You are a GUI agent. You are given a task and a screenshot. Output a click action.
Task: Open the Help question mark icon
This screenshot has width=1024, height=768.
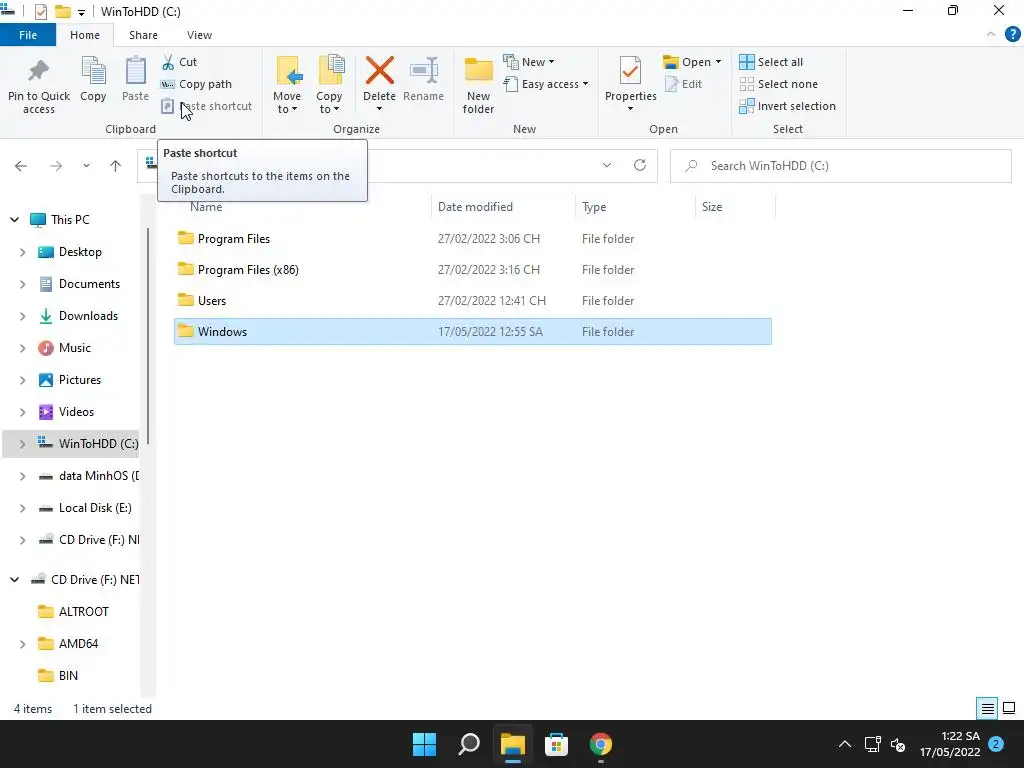click(1012, 35)
